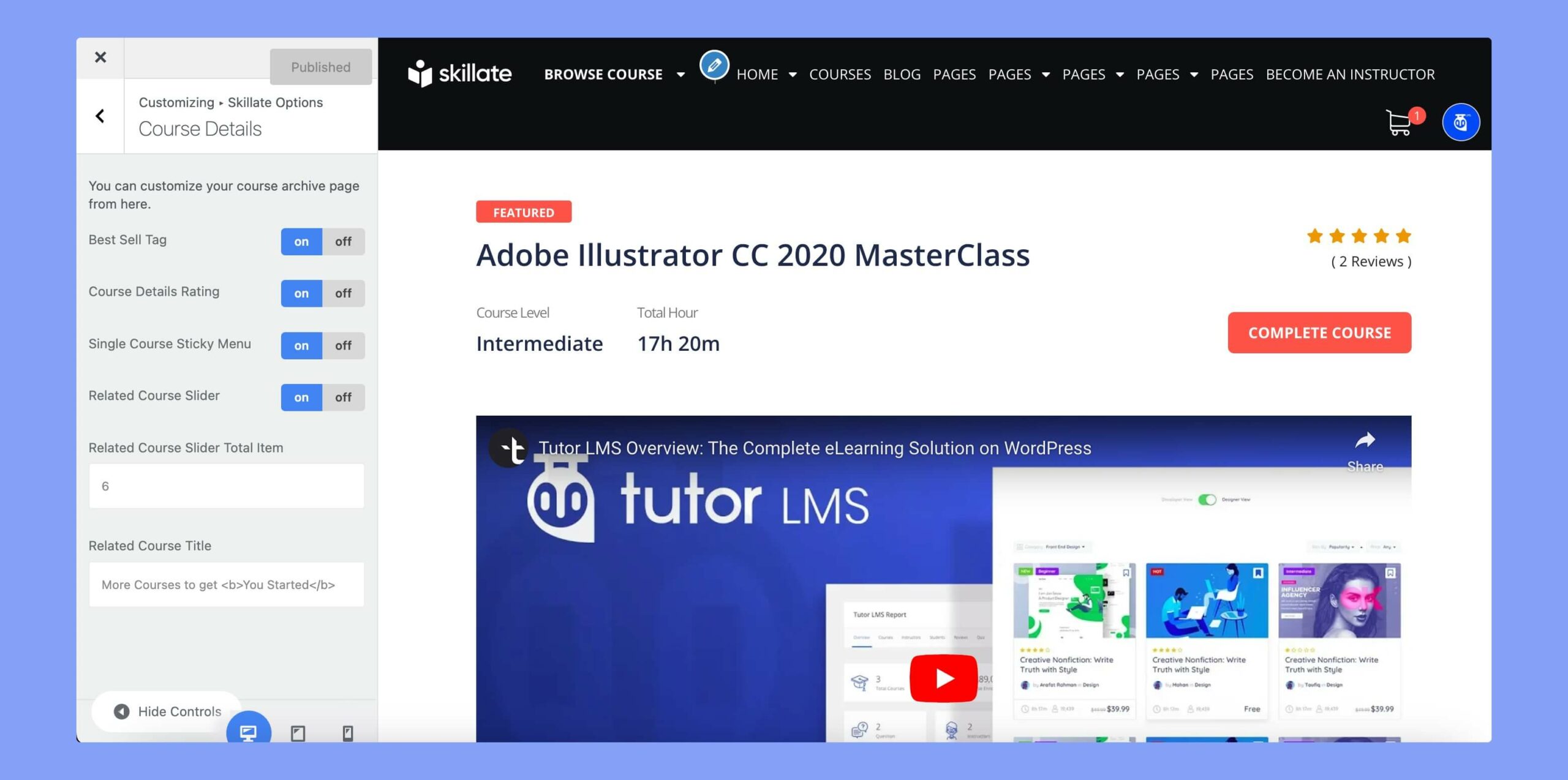Click the back arrow navigation icon
The image size is (1568, 780).
tap(99, 115)
